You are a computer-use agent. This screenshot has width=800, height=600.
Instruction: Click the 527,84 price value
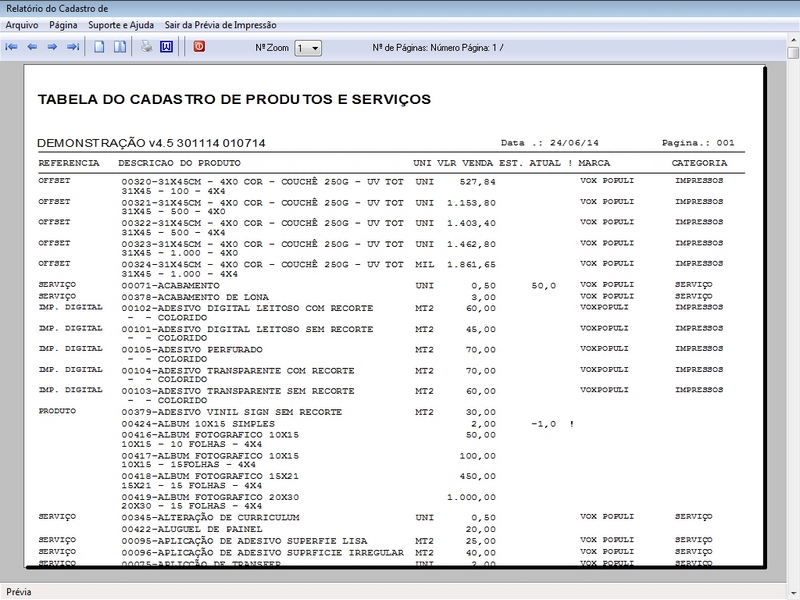tap(477, 182)
